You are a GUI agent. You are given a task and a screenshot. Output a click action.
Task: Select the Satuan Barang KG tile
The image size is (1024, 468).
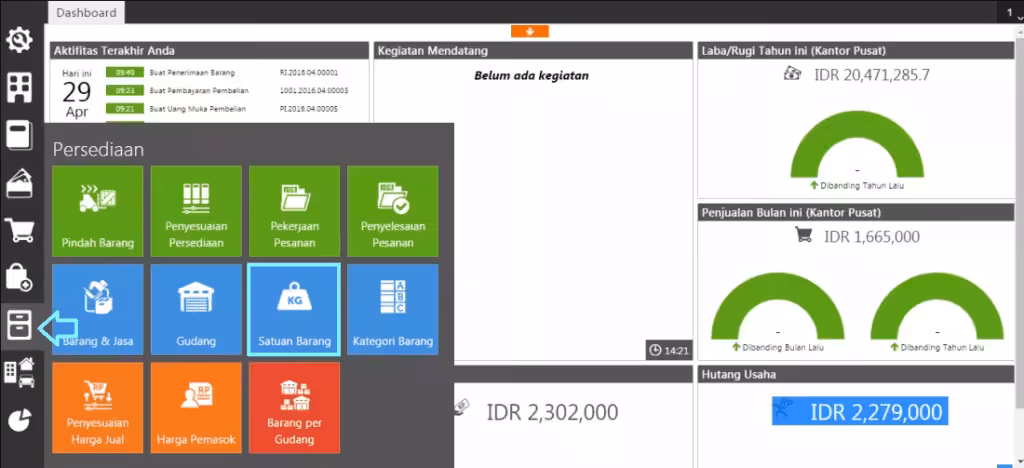(x=294, y=309)
